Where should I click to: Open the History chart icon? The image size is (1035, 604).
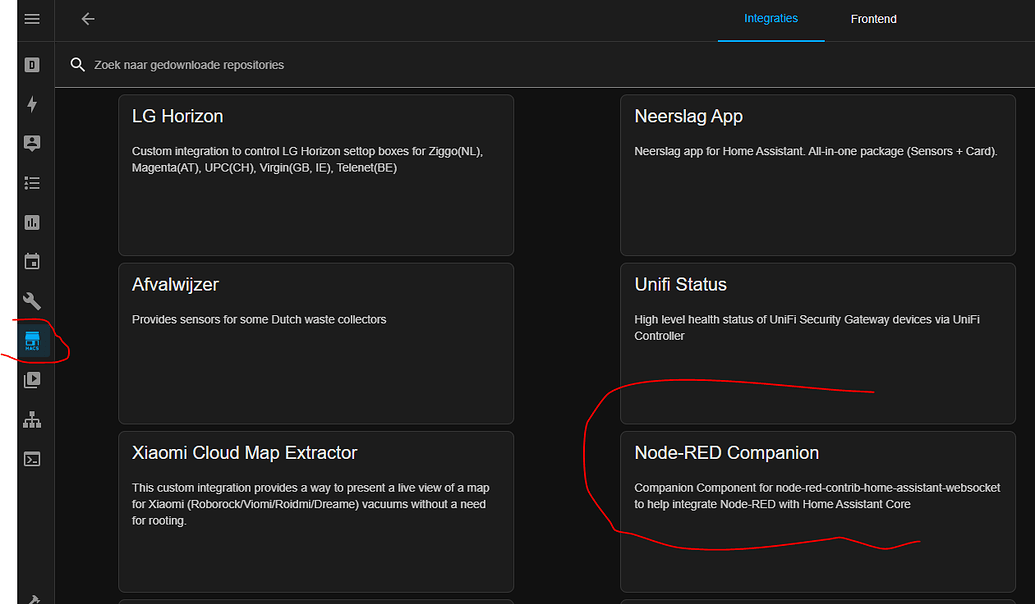point(31,222)
